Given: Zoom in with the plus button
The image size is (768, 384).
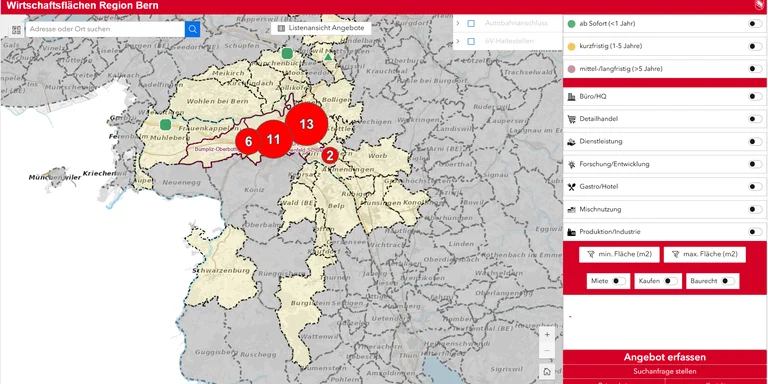Looking at the screenshot, I should point(547,335).
